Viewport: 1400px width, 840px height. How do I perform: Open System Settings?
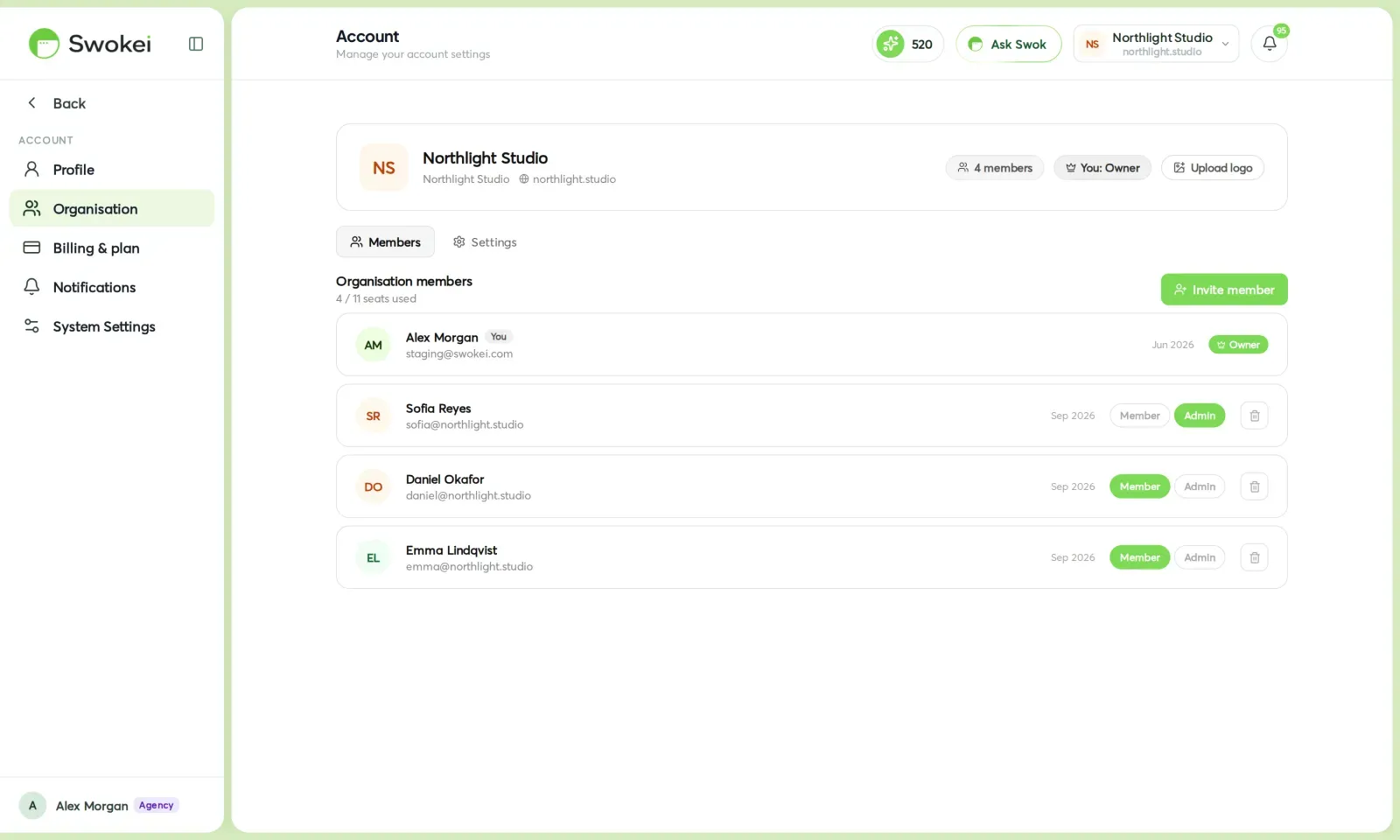tap(112, 326)
